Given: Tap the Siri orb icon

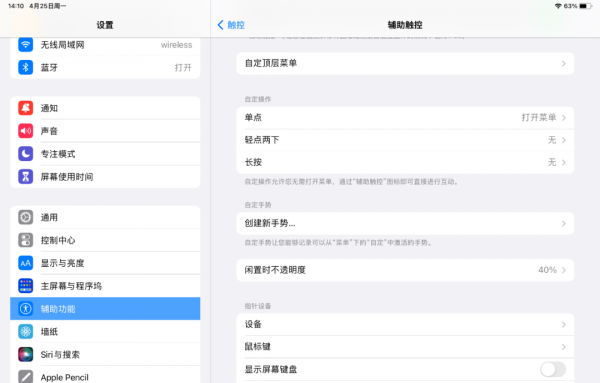Looking at the screenshot, I should click(x=26, y=354).
